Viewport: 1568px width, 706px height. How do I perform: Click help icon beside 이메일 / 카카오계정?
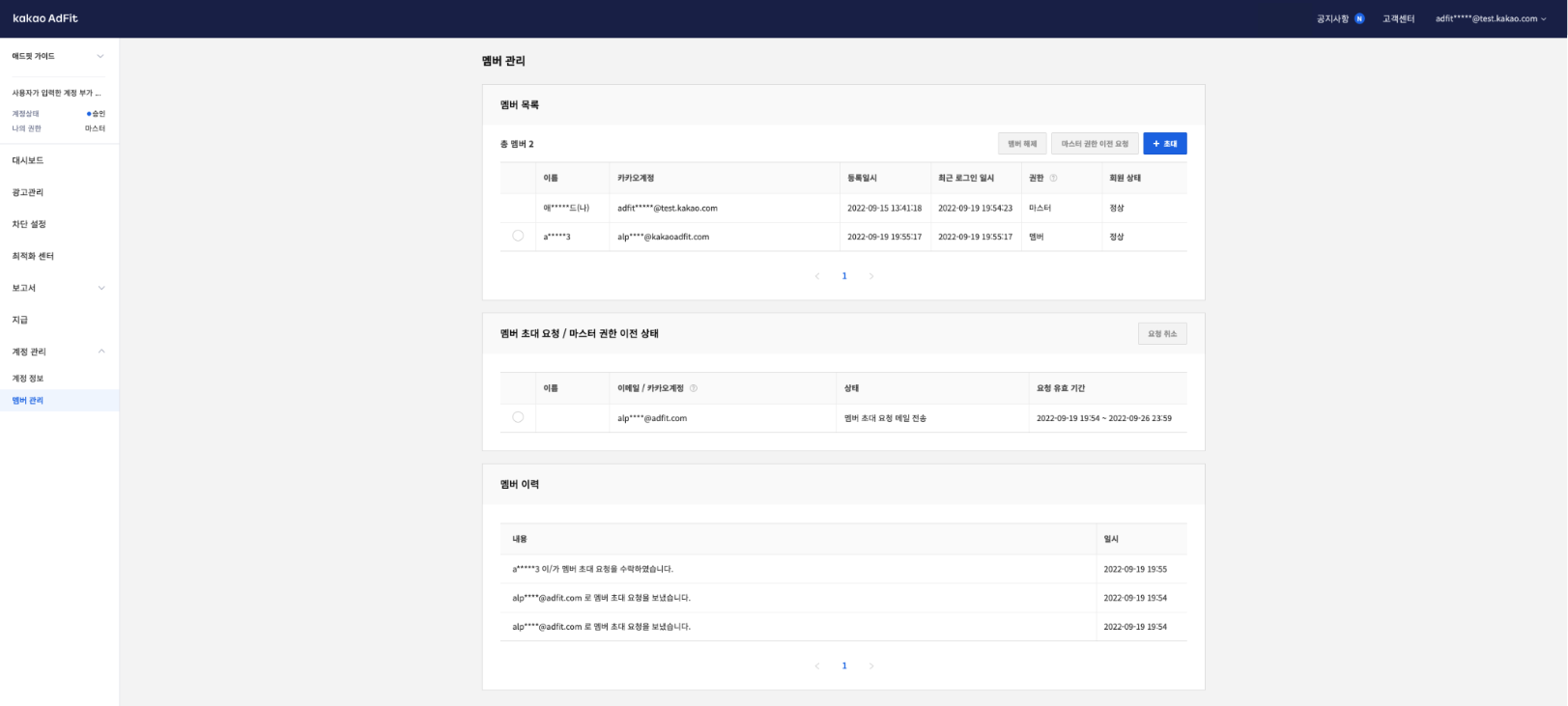coord(694,388)
